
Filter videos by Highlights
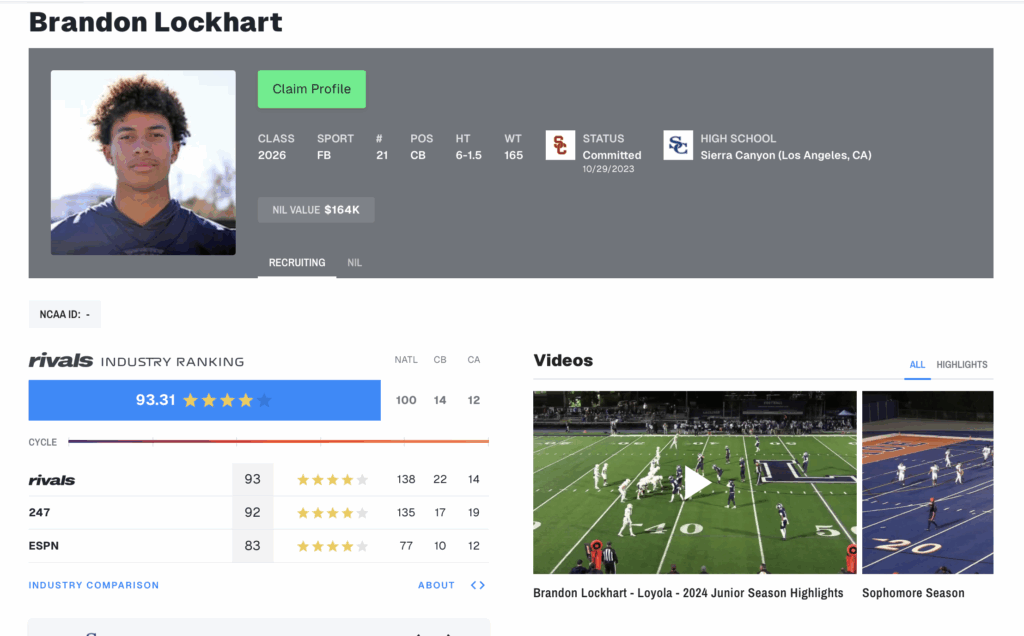[x=961, y=365]
